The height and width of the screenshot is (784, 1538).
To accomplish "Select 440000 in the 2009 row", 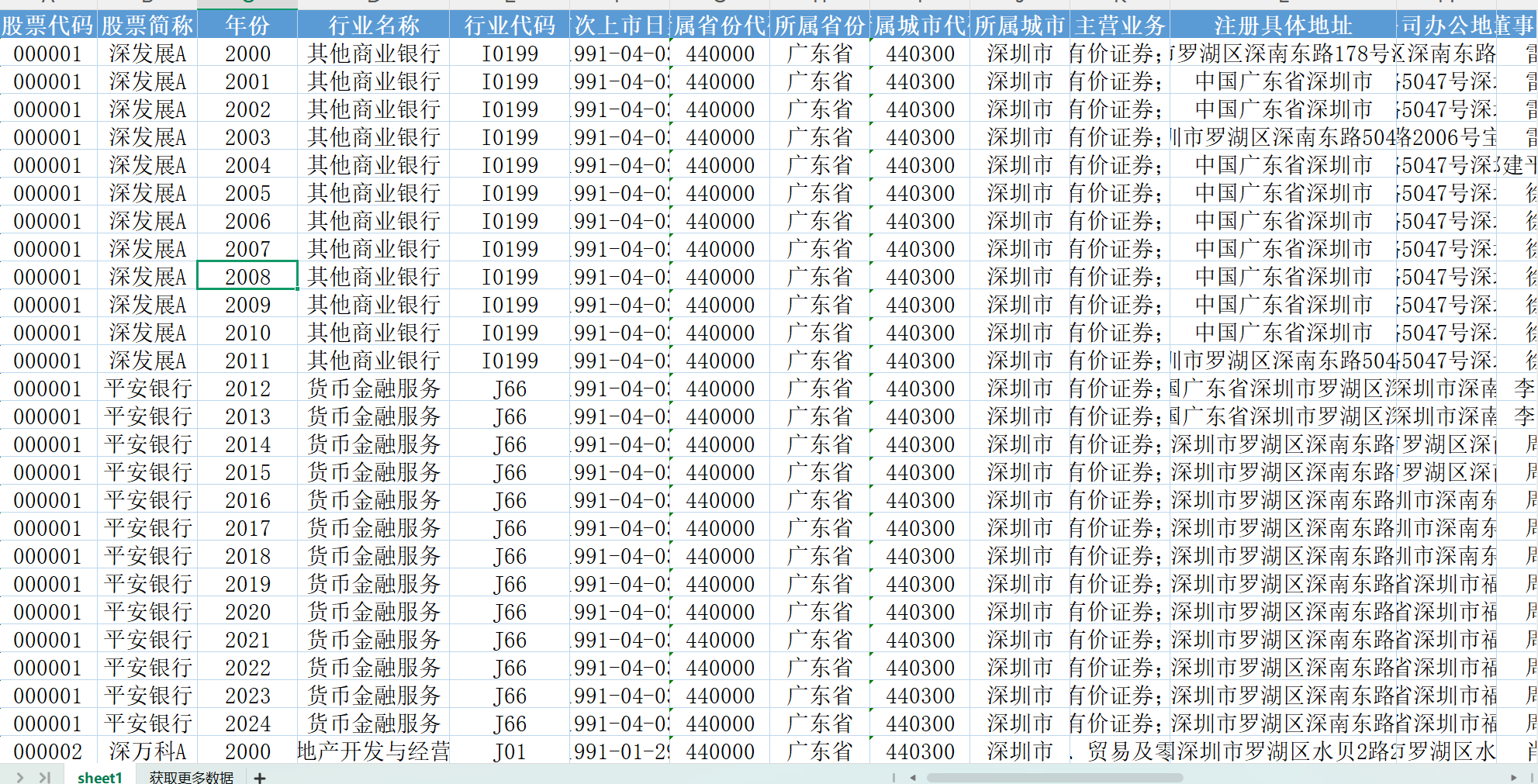I will pyautogui.click(x=720, y=305).
